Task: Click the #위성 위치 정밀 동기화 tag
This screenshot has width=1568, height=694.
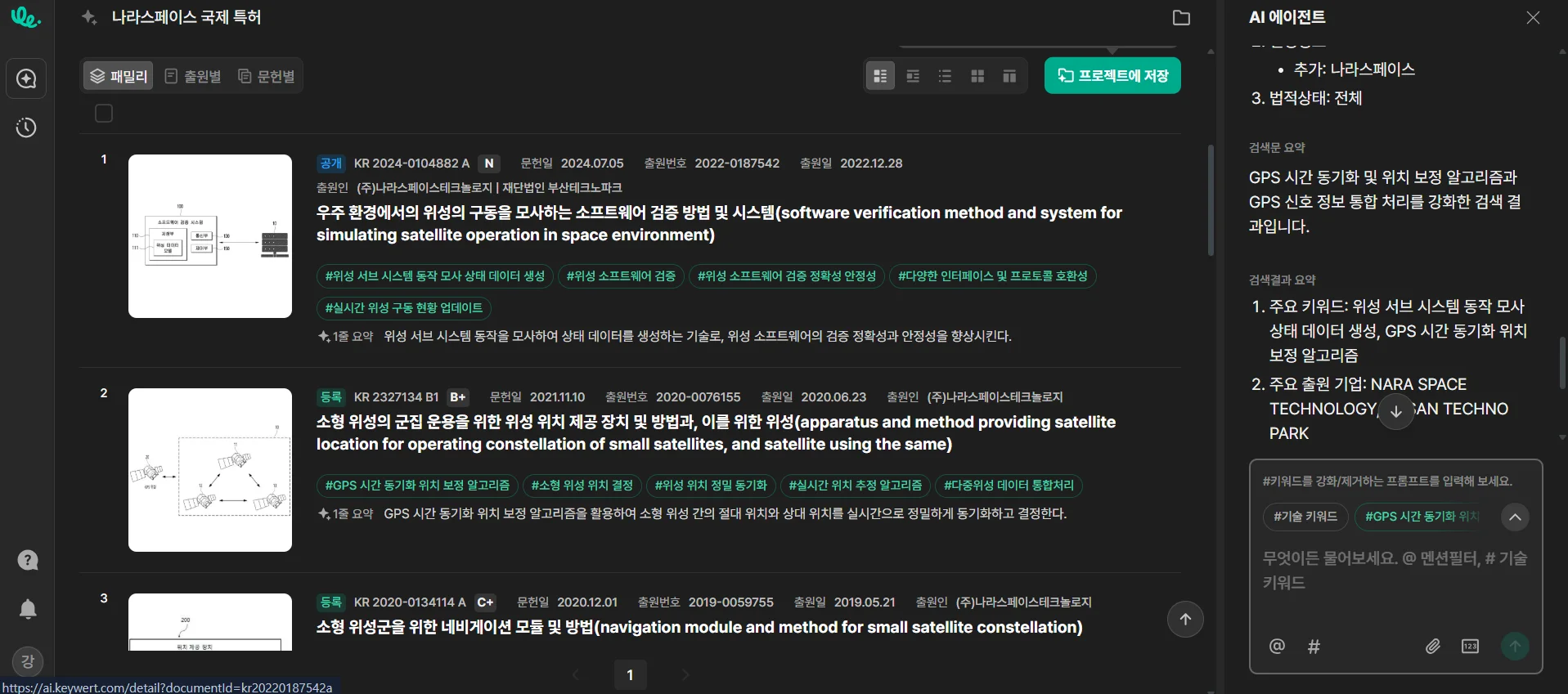Action: pos(711,486)
